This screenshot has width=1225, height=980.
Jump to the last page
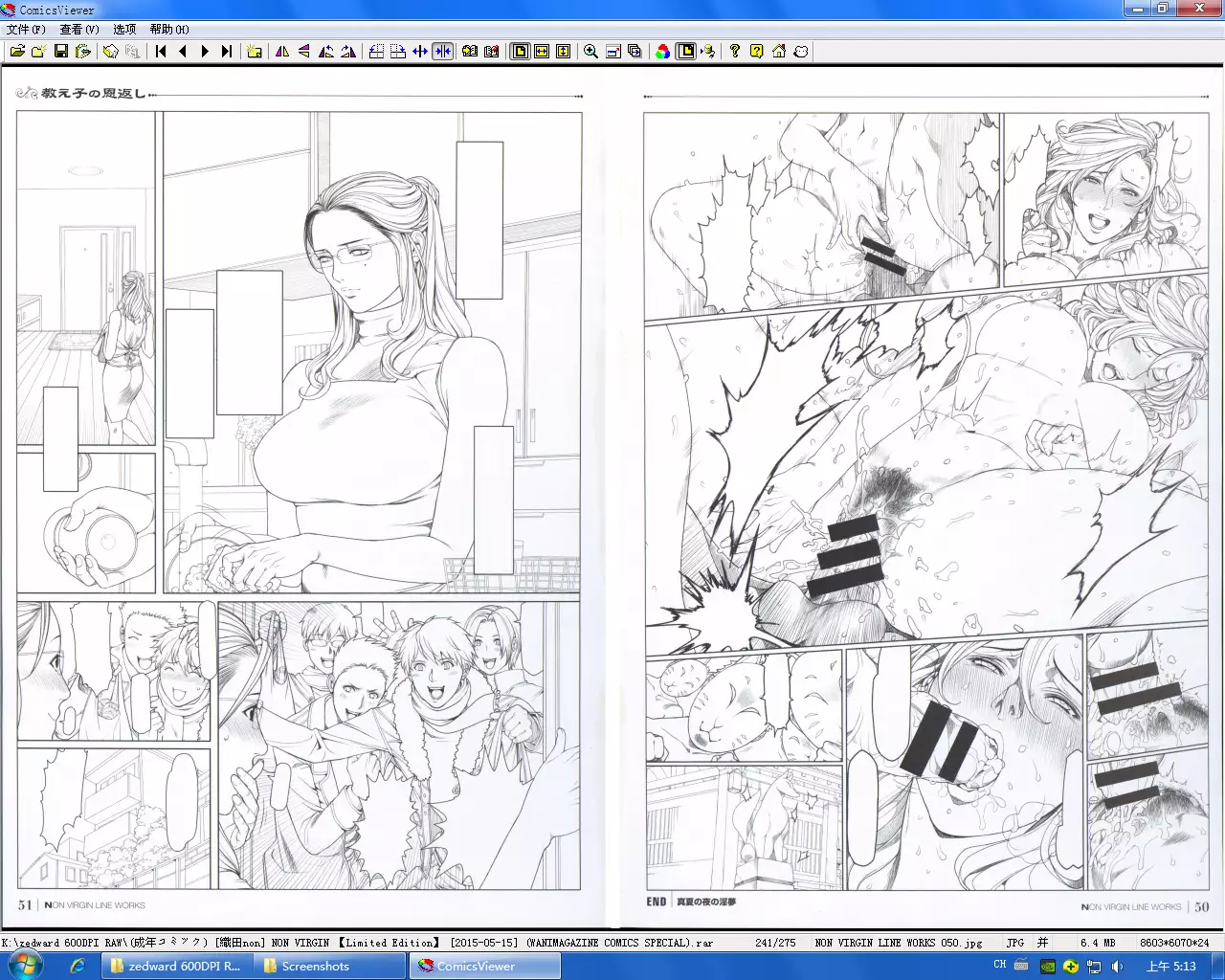pos(227,52)
